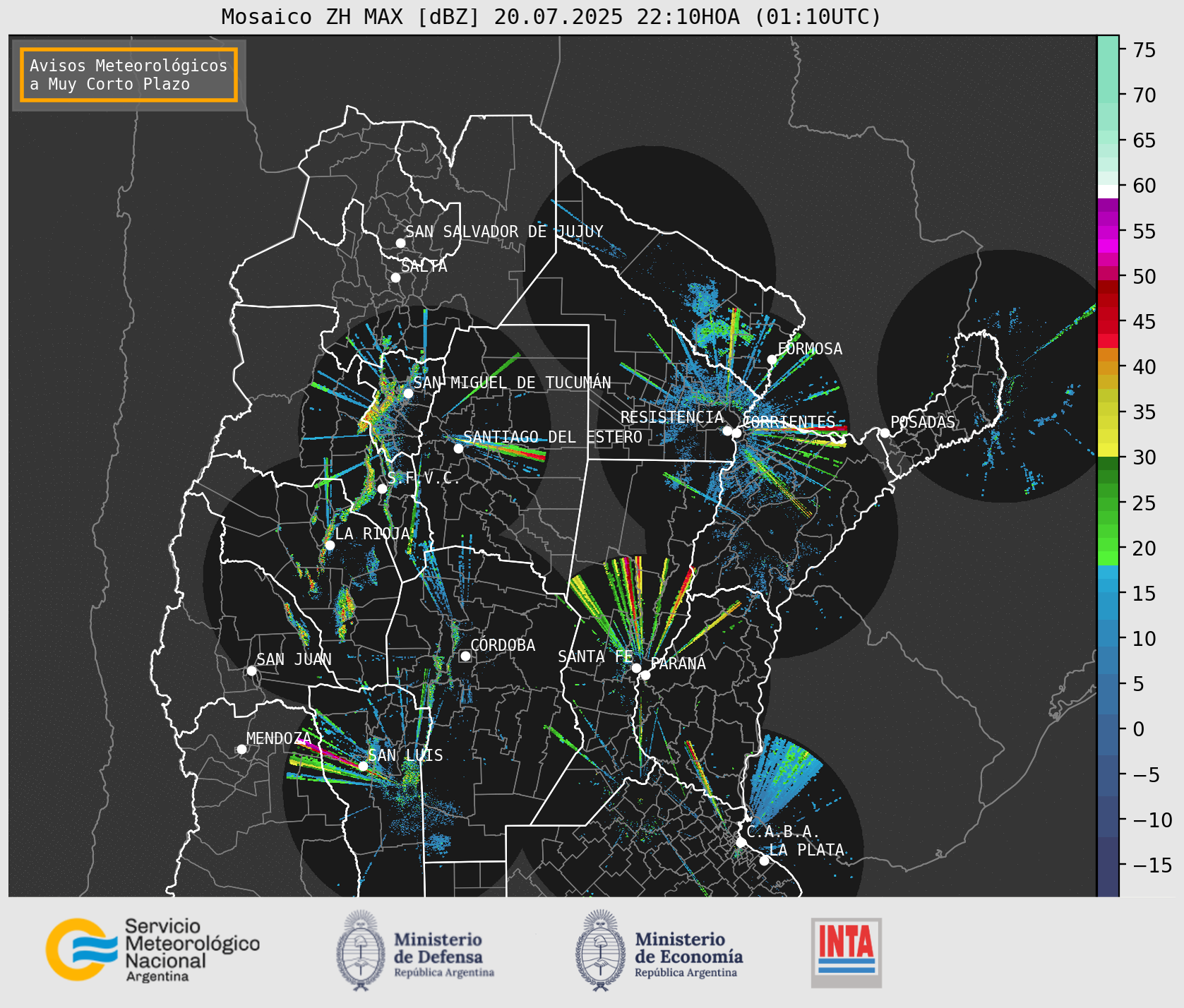Click the 'SANTIAGO DEL ESTERO' label
The height and width of the screenshot is (1008, 1184).
pyautogui.click(x=553, y=437)
